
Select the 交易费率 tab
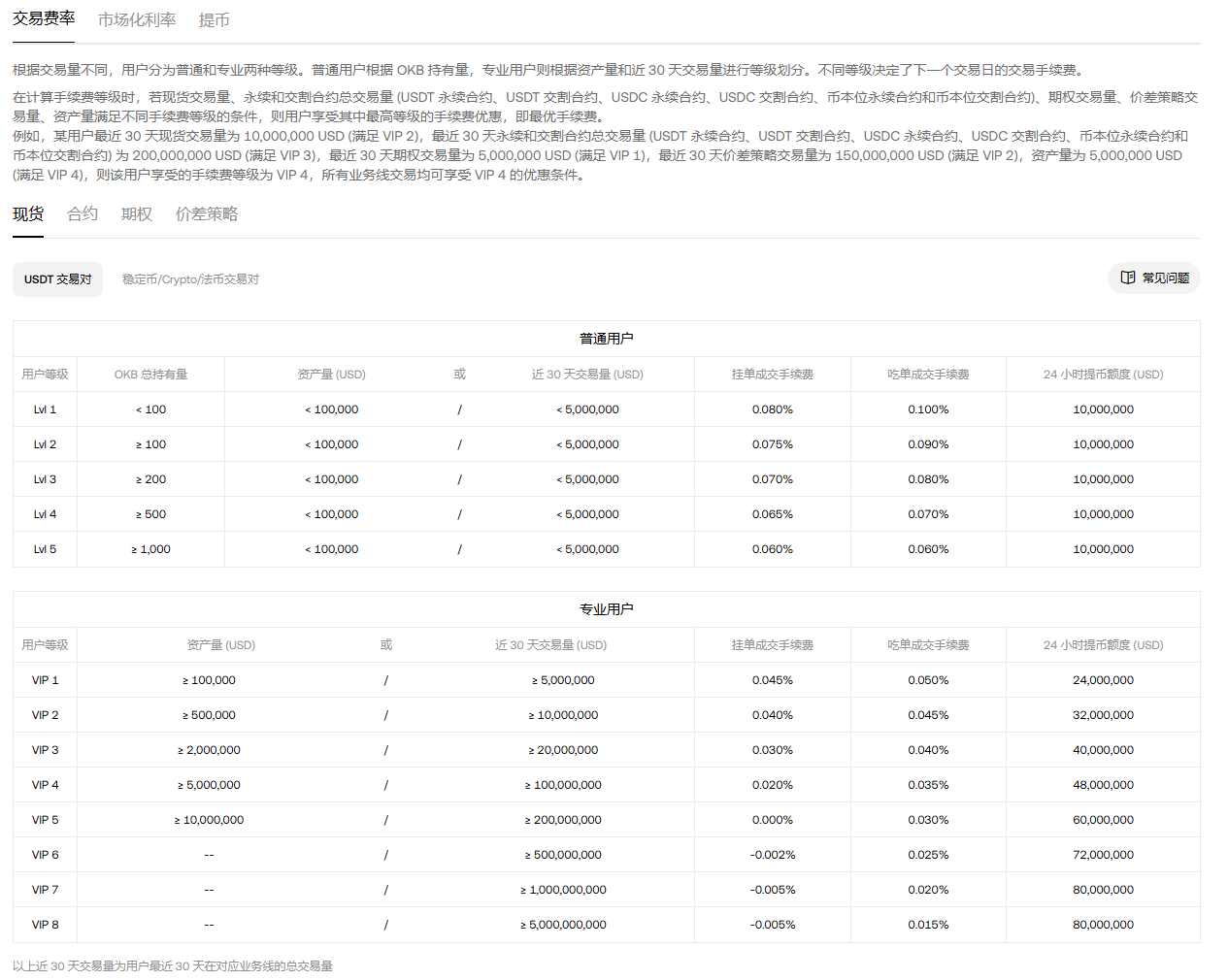(44, 18)
